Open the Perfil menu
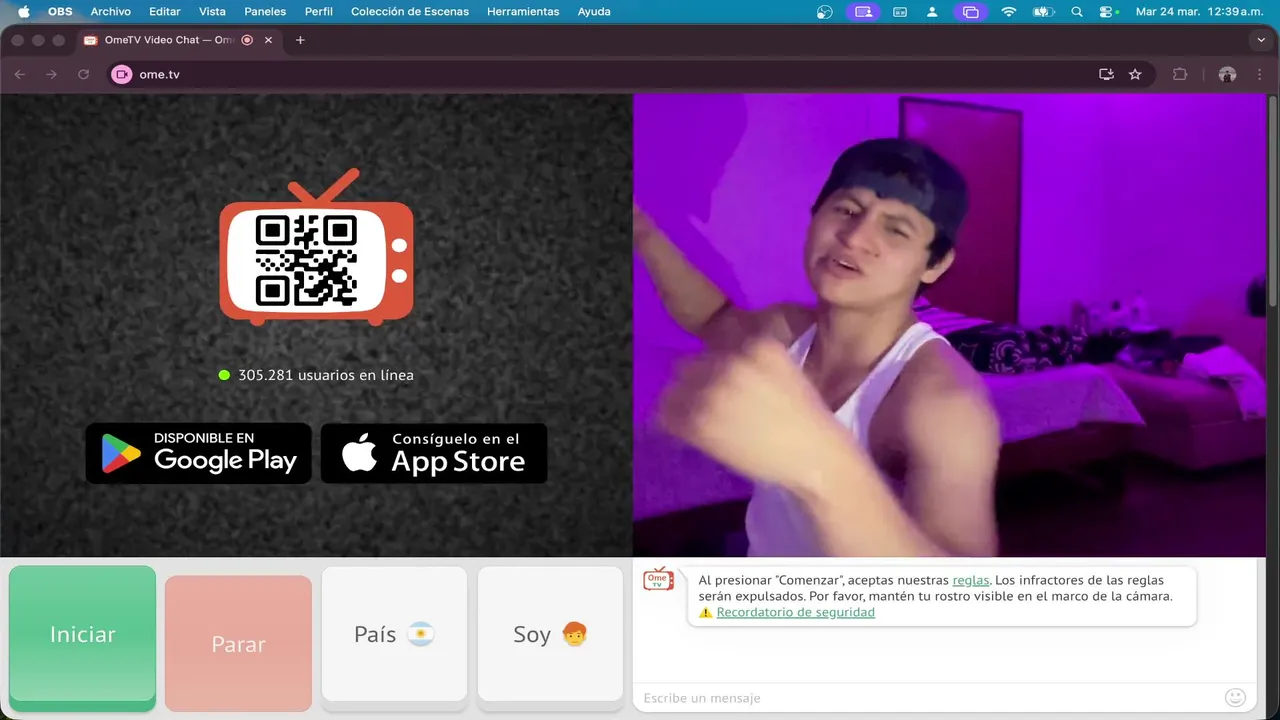This screenshot has height=720, width=1280. 319,12
